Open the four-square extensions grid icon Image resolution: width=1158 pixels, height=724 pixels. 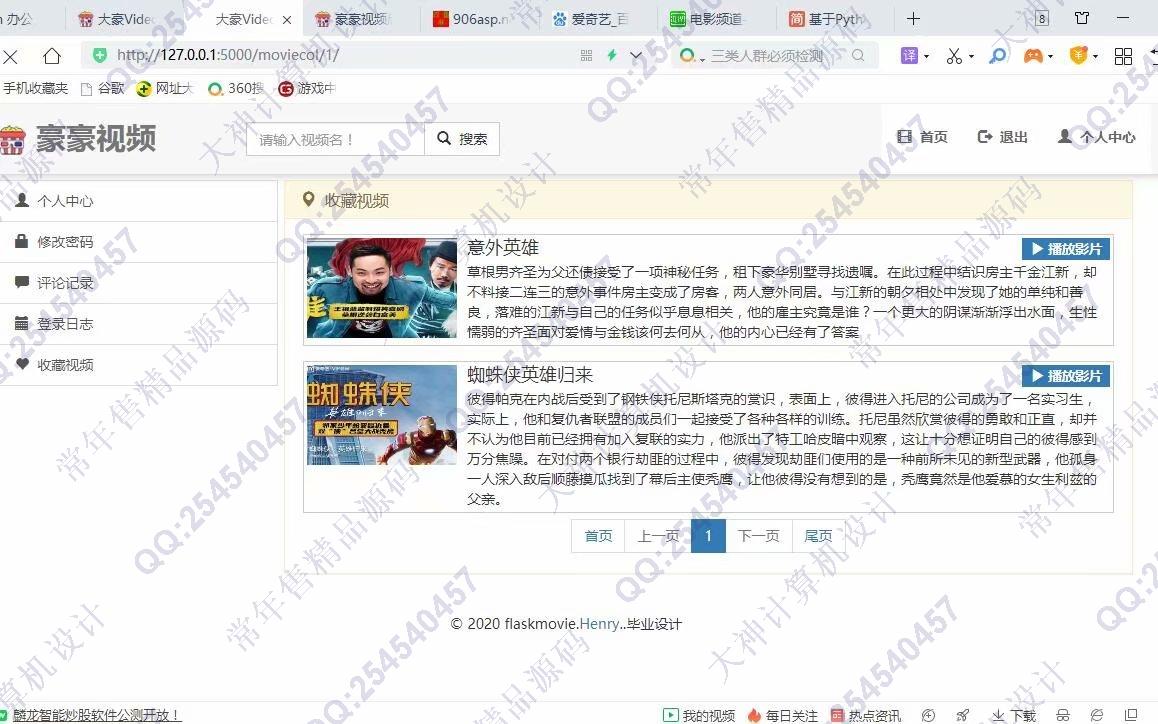coord(1123,56)
